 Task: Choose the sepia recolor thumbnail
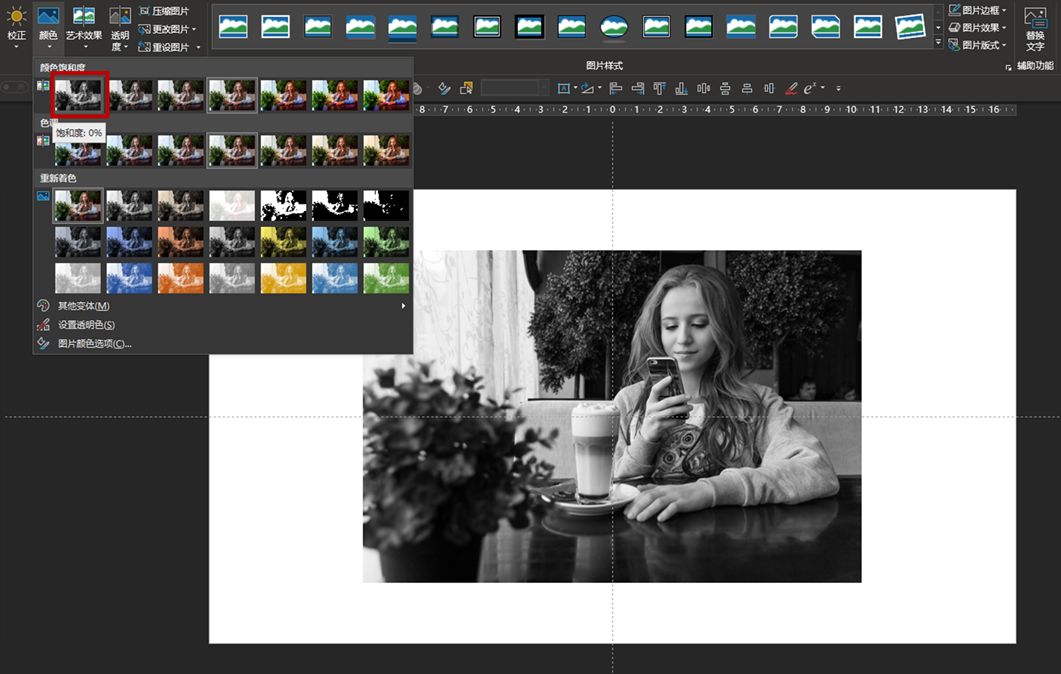click(x=181, y=206)
